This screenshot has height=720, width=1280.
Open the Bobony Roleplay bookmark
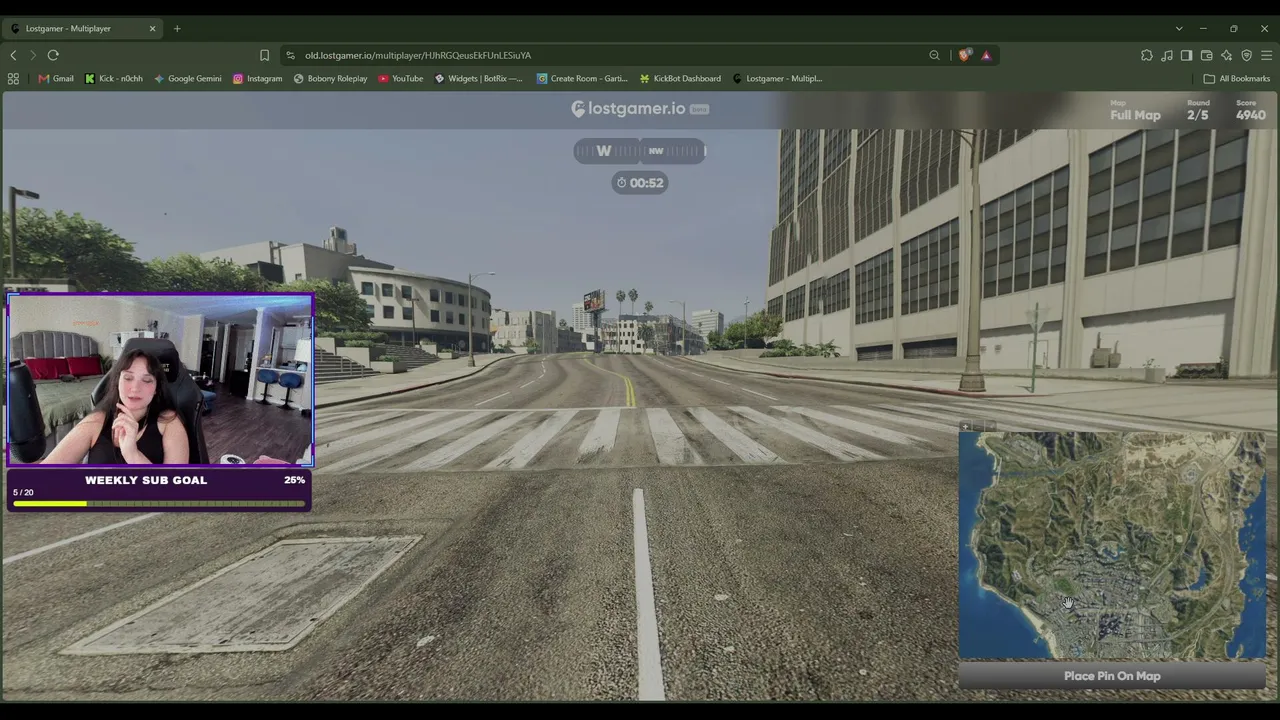(330, 78)
